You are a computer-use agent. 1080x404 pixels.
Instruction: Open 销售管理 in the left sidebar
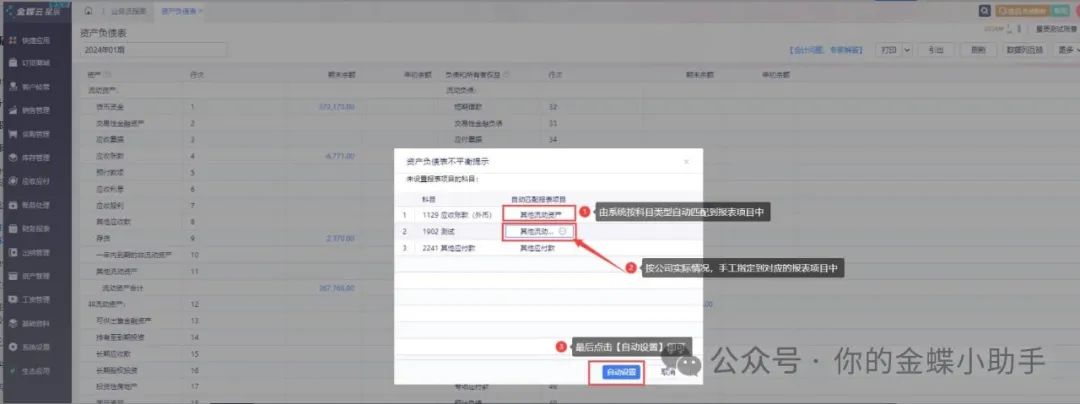(35, 110)
